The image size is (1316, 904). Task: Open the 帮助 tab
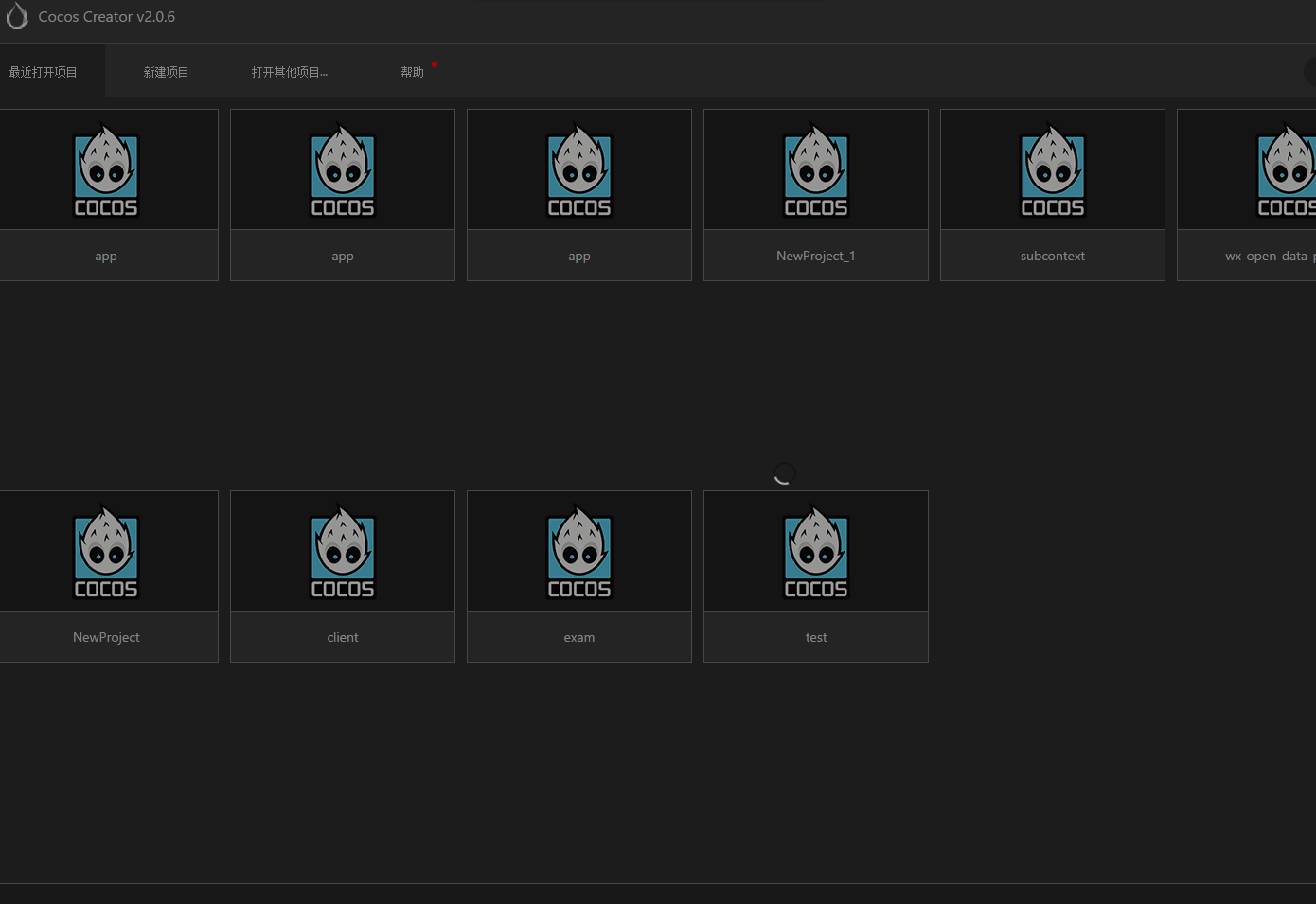[x=412, y=72]
